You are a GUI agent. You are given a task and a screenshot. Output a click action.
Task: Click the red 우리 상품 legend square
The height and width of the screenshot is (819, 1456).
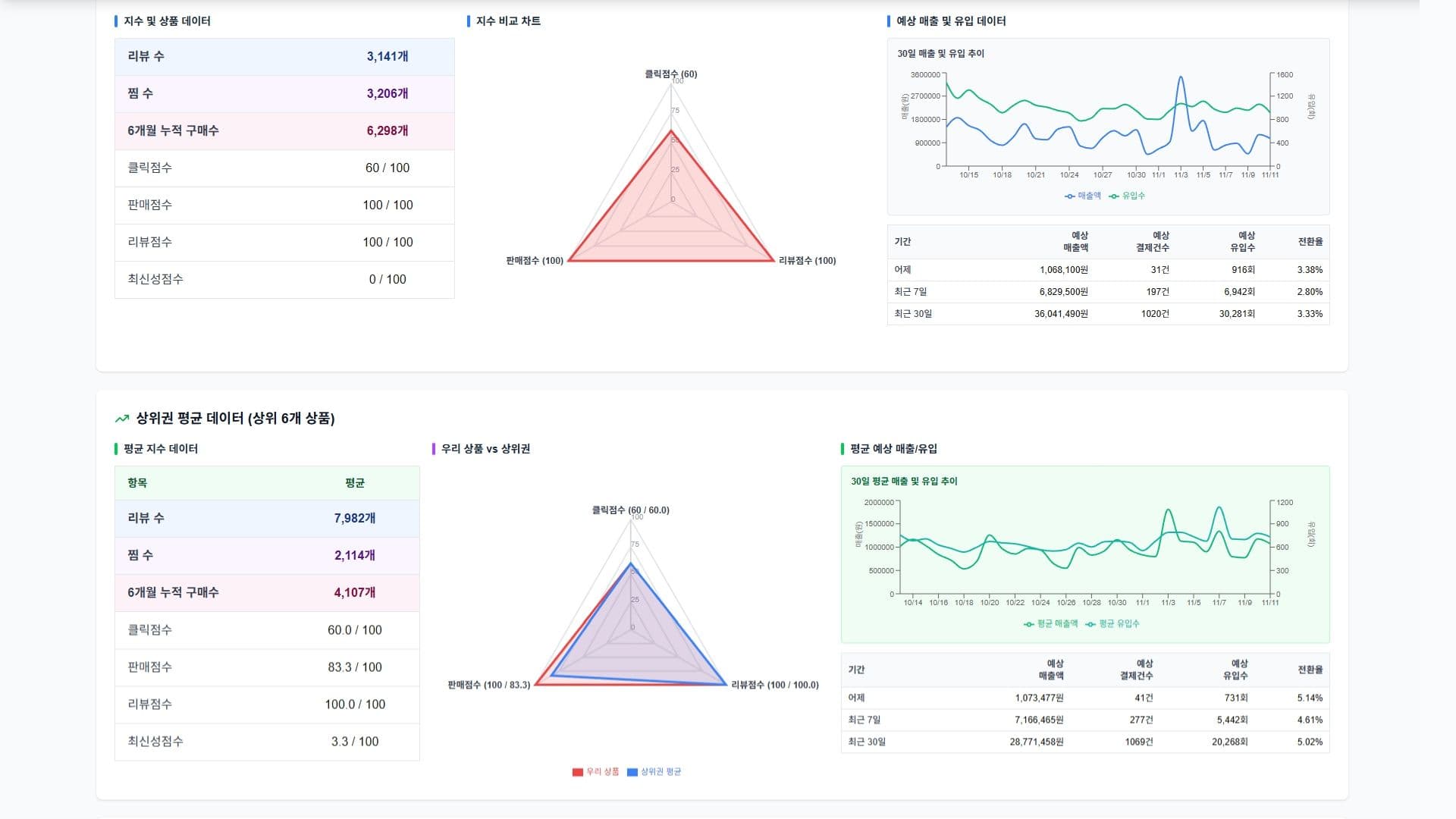[578, 772]
